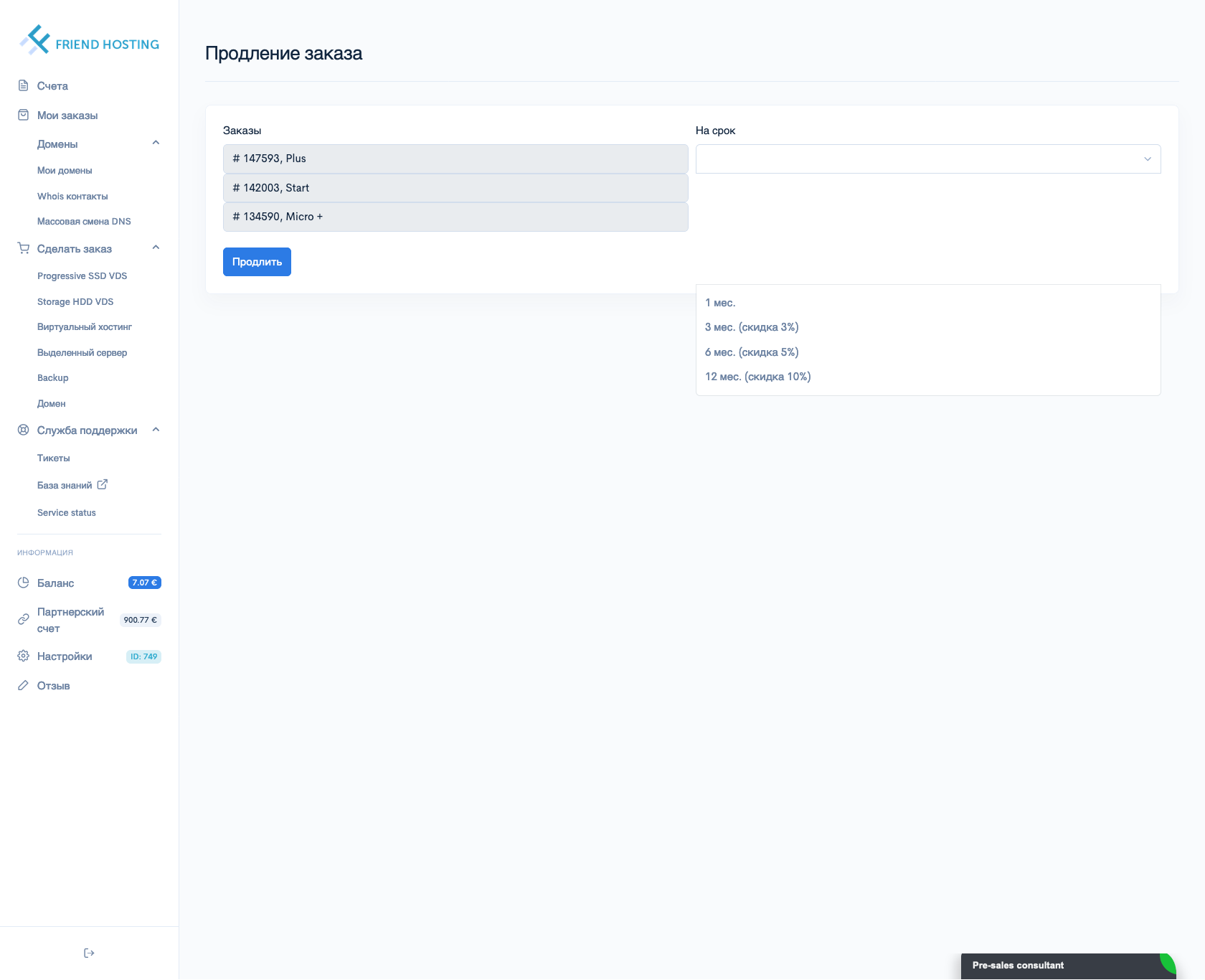Image resolution: width=1205 pixels, height=980 pixels.
Task: Click the На срок combo box field
Action: click(928, 159)
